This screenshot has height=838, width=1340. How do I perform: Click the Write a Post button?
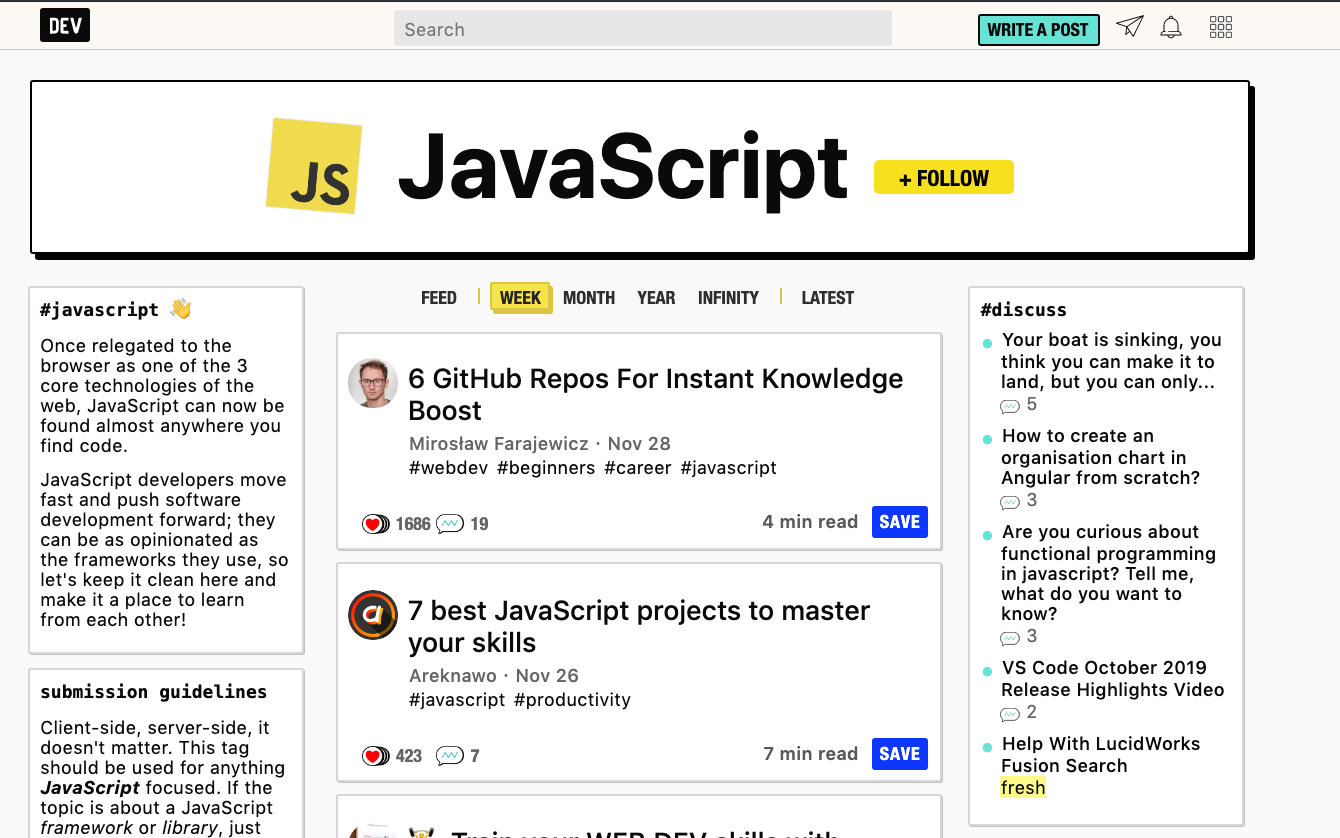point(1038,29)
